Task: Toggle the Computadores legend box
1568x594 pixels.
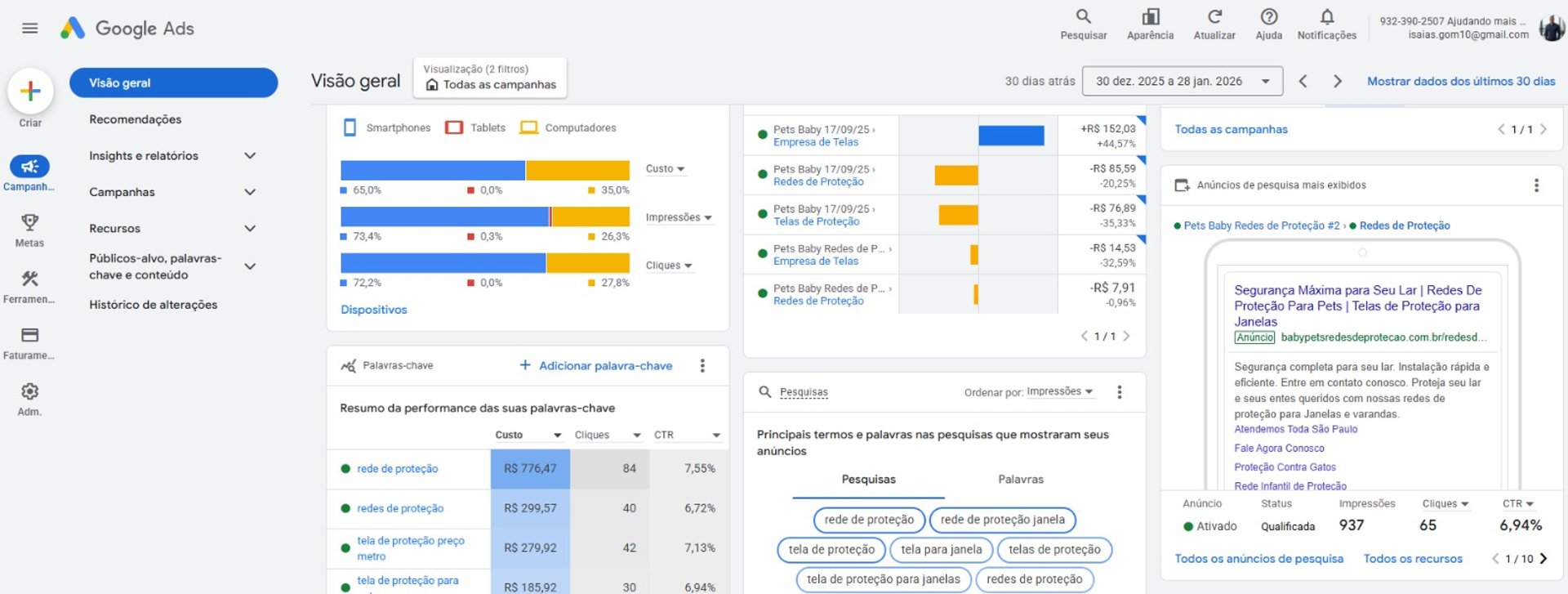Action: [529, 127]
